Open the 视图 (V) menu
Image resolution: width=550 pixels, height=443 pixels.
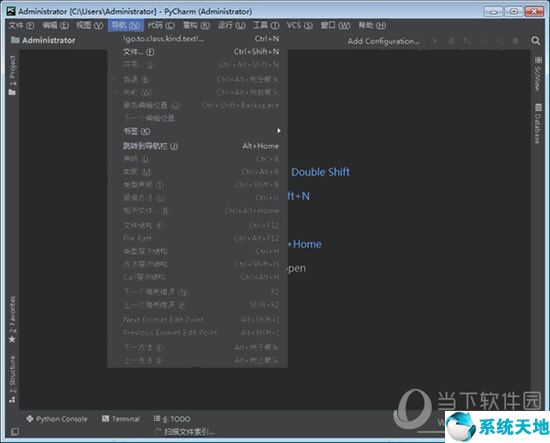point(90,25)
